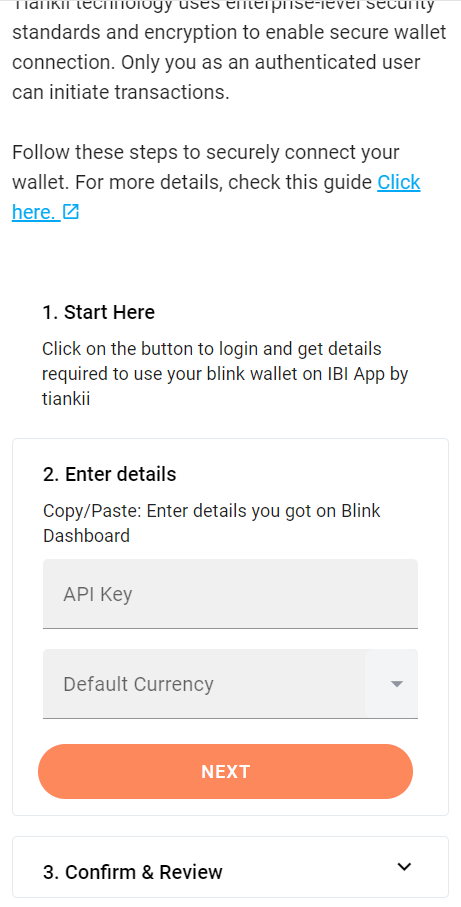Select the "here." portion of the guide link
The height and width of the screenshot is (907, 461).
[34, 212]
